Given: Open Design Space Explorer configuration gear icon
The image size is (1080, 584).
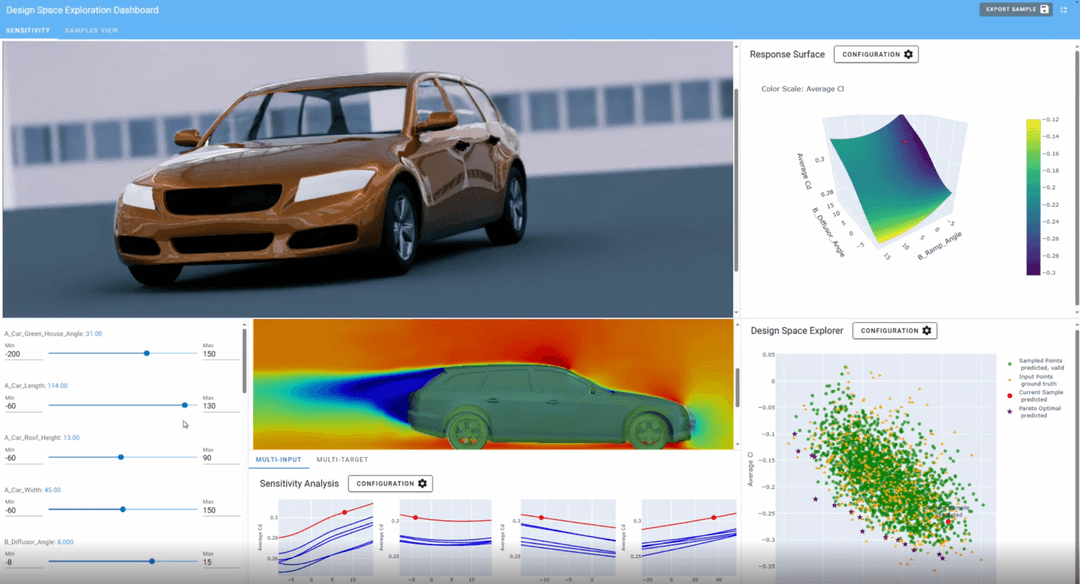Looking at the screenshot, I should [925, 330].
